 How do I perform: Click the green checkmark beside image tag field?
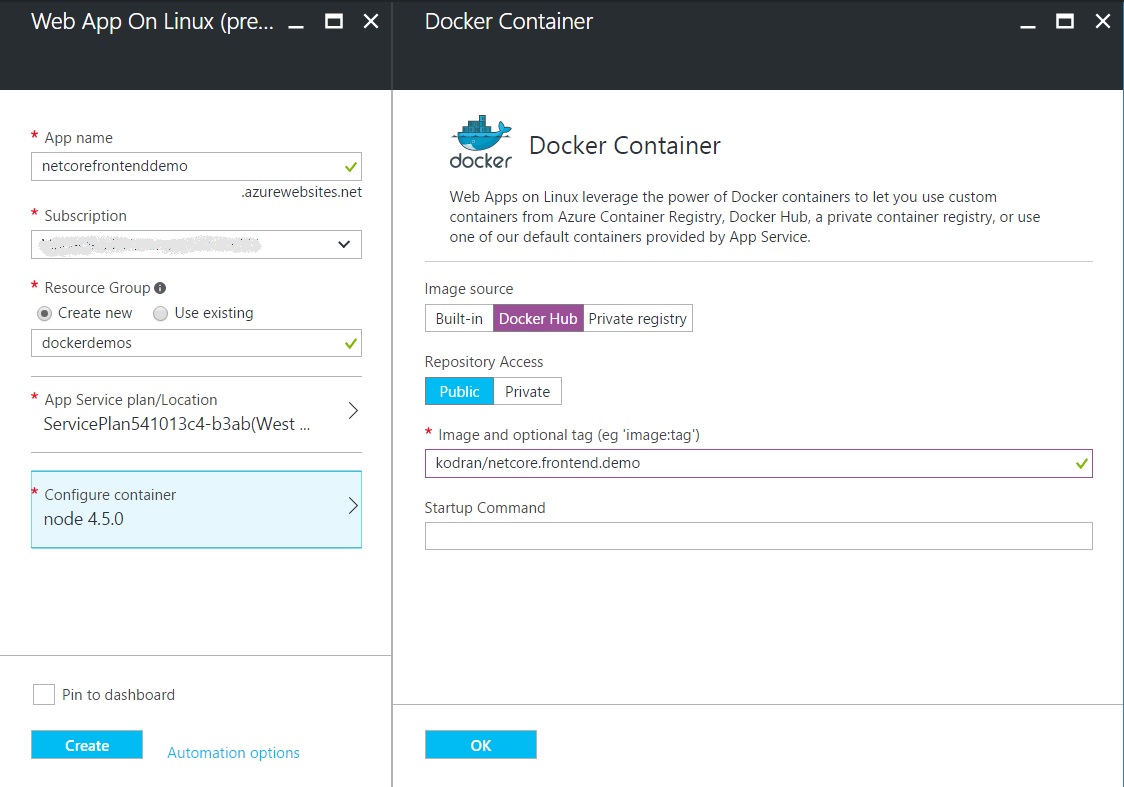coord(1080,463)
